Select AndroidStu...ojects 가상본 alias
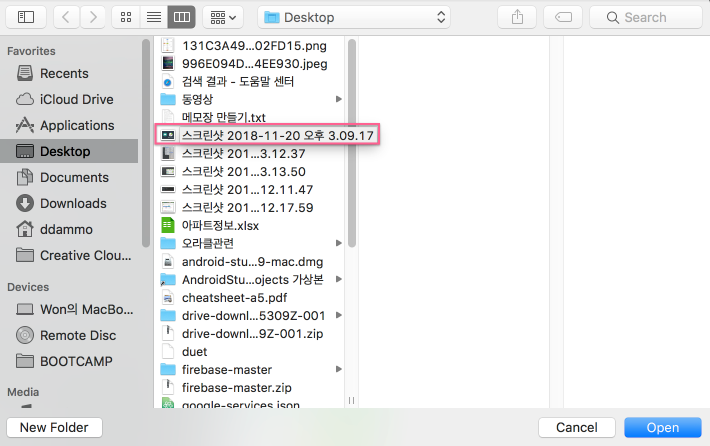The image size is (710, 446). pos(249,279)
